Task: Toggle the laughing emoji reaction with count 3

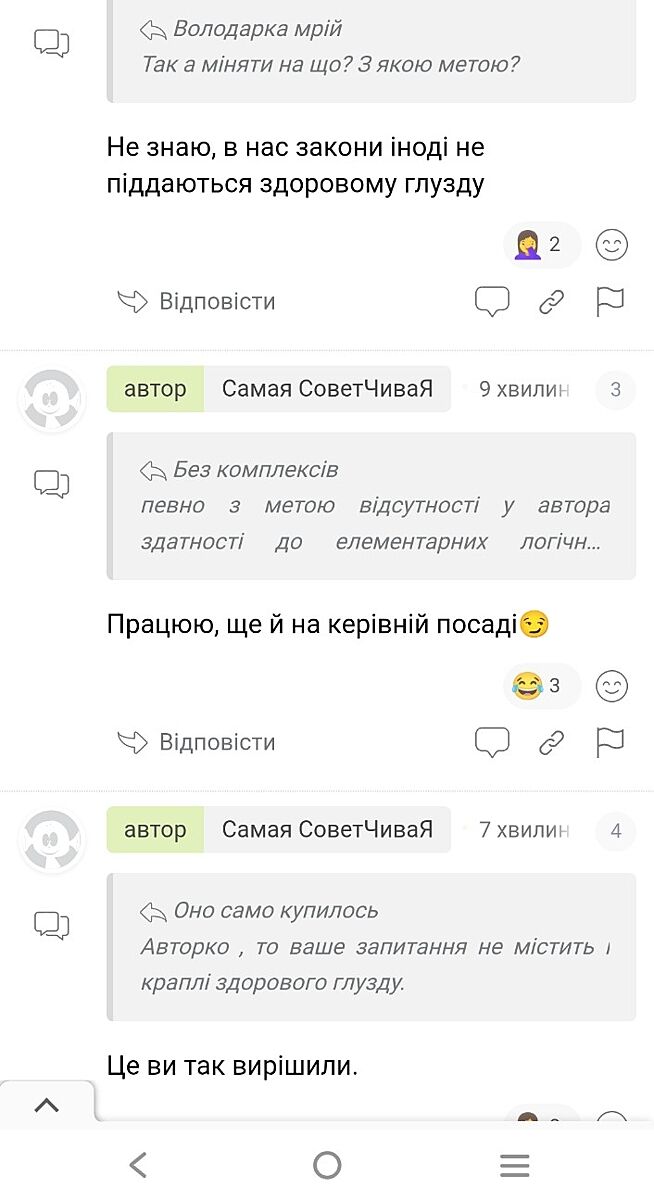Action: (x=538, y=686)
